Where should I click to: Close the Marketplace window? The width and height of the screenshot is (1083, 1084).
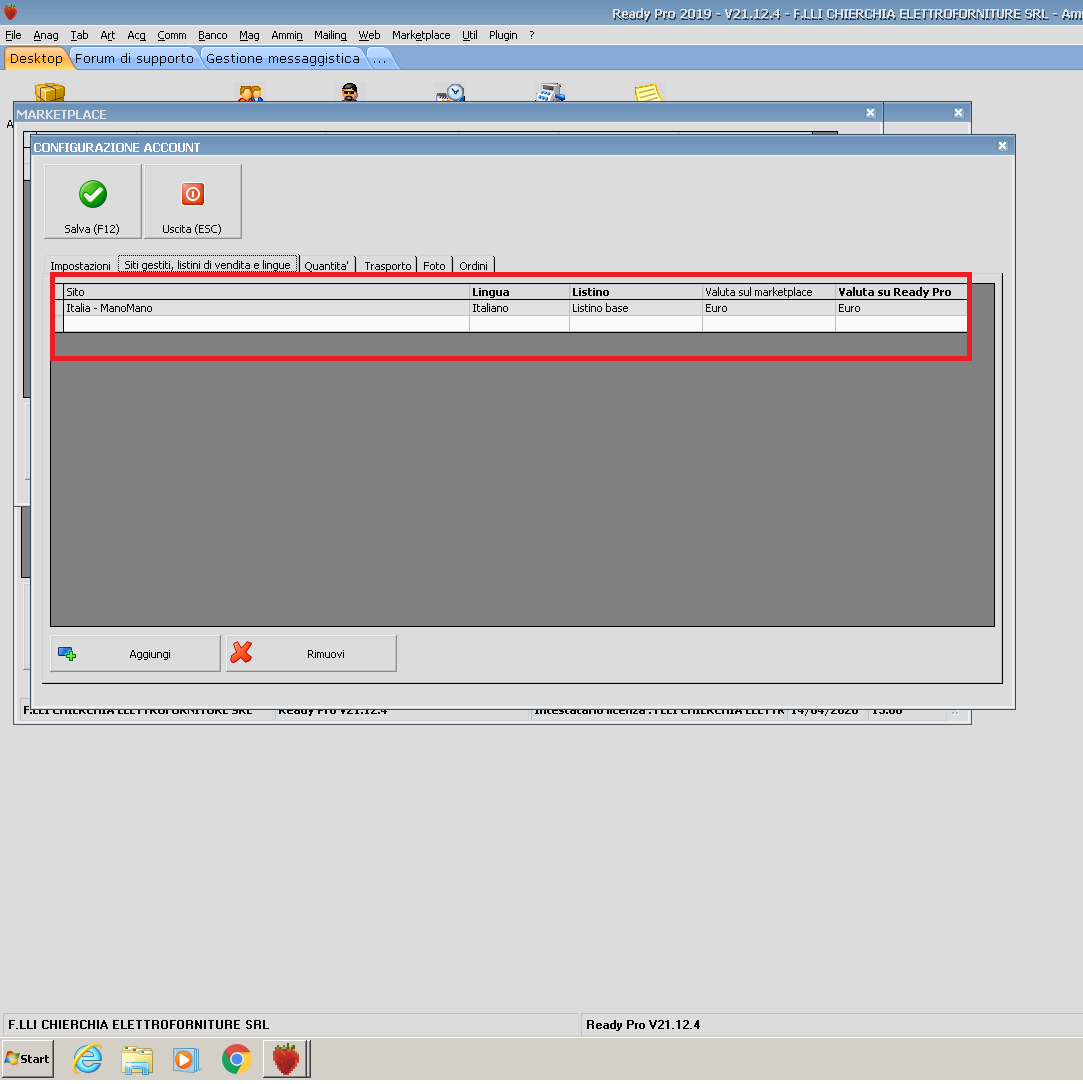(870, 113)
